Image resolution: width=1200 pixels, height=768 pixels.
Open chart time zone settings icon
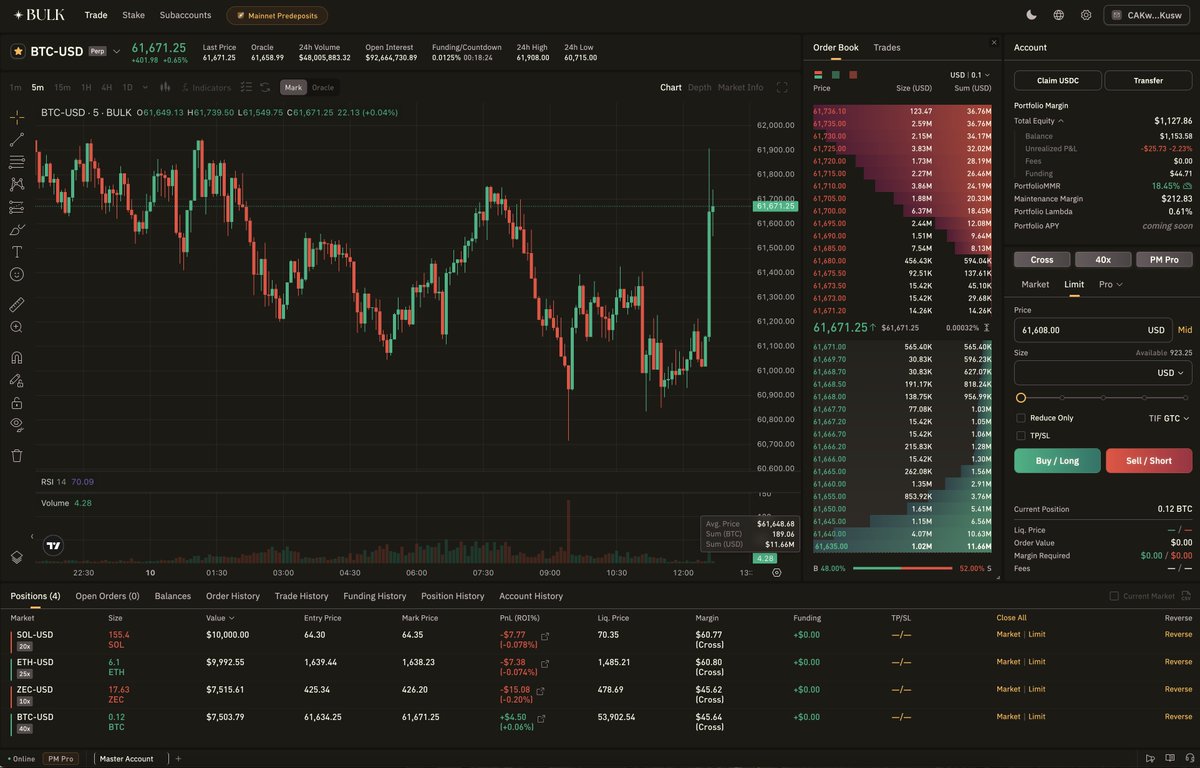pyautogui.click(x=777, y=573)
